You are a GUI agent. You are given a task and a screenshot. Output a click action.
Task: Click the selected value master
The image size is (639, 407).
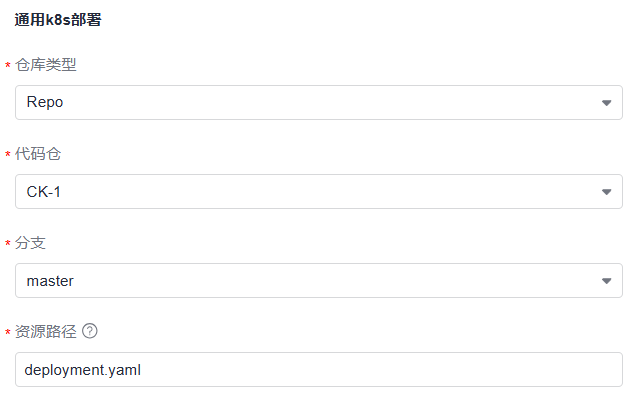50,281
